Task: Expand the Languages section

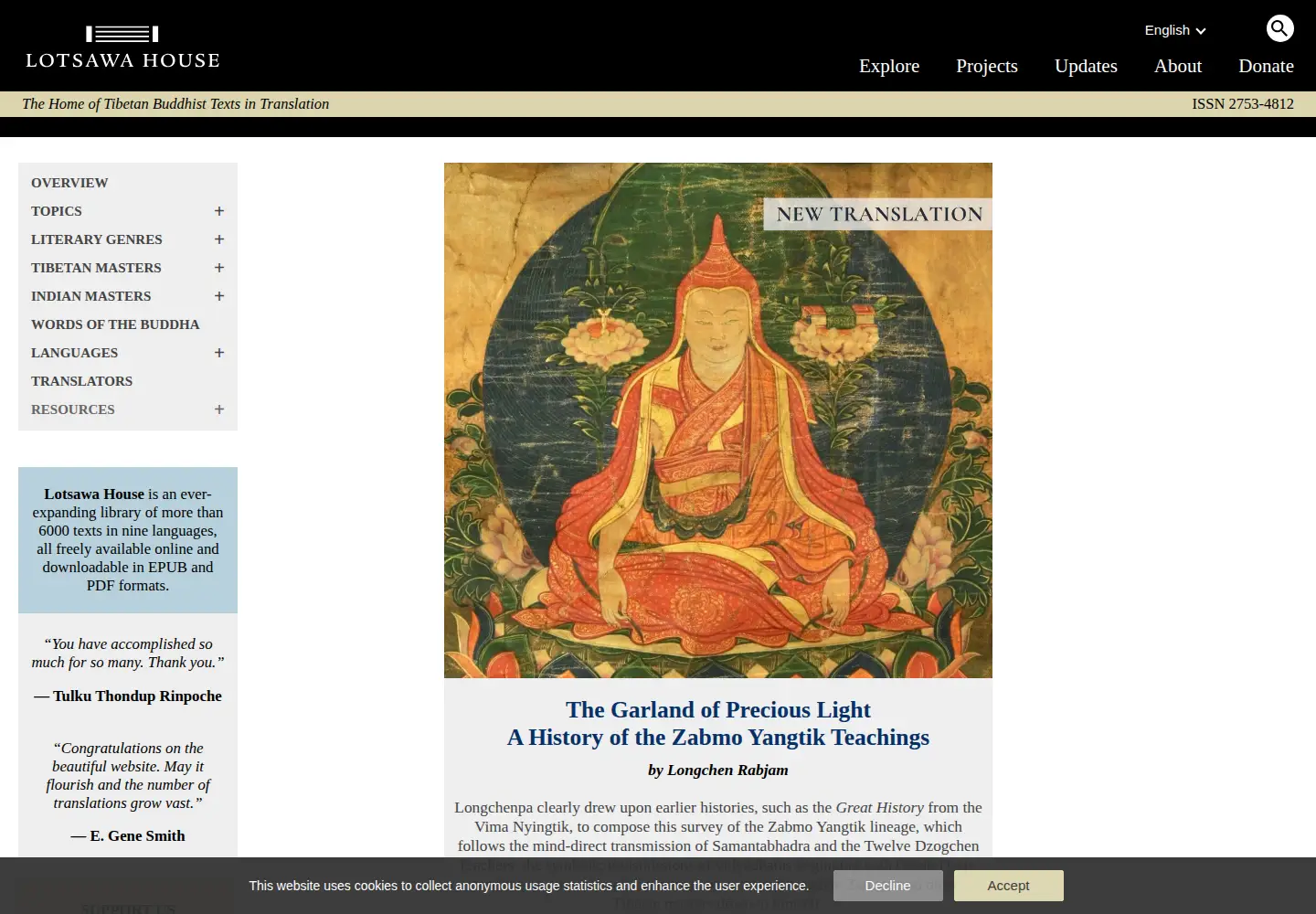Action: click(x=219, y=353)
